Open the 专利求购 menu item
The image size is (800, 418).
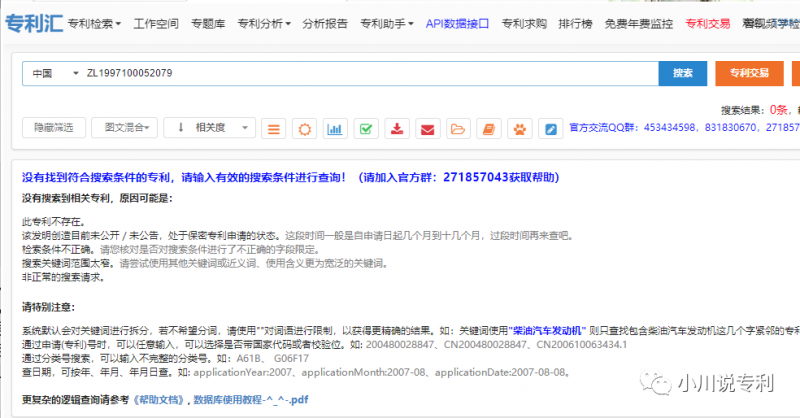[524, 24]
